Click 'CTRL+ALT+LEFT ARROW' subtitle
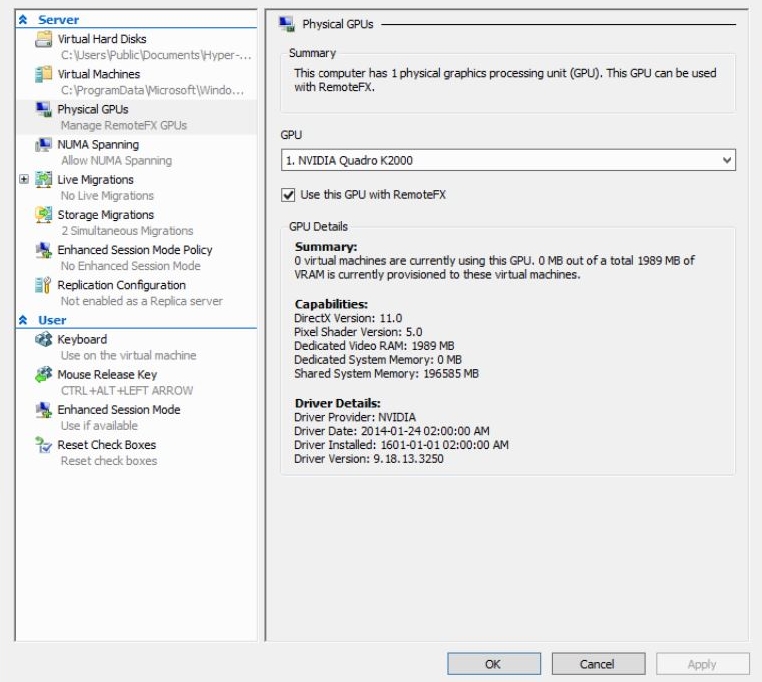 point(127,390)
